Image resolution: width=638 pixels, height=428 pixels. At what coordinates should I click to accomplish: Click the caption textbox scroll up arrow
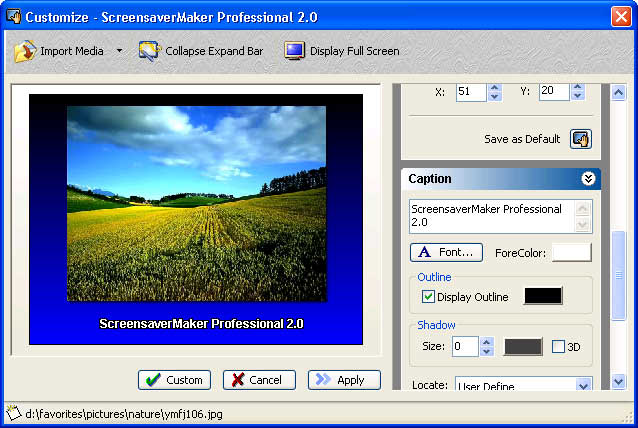(x=583, y=208)
